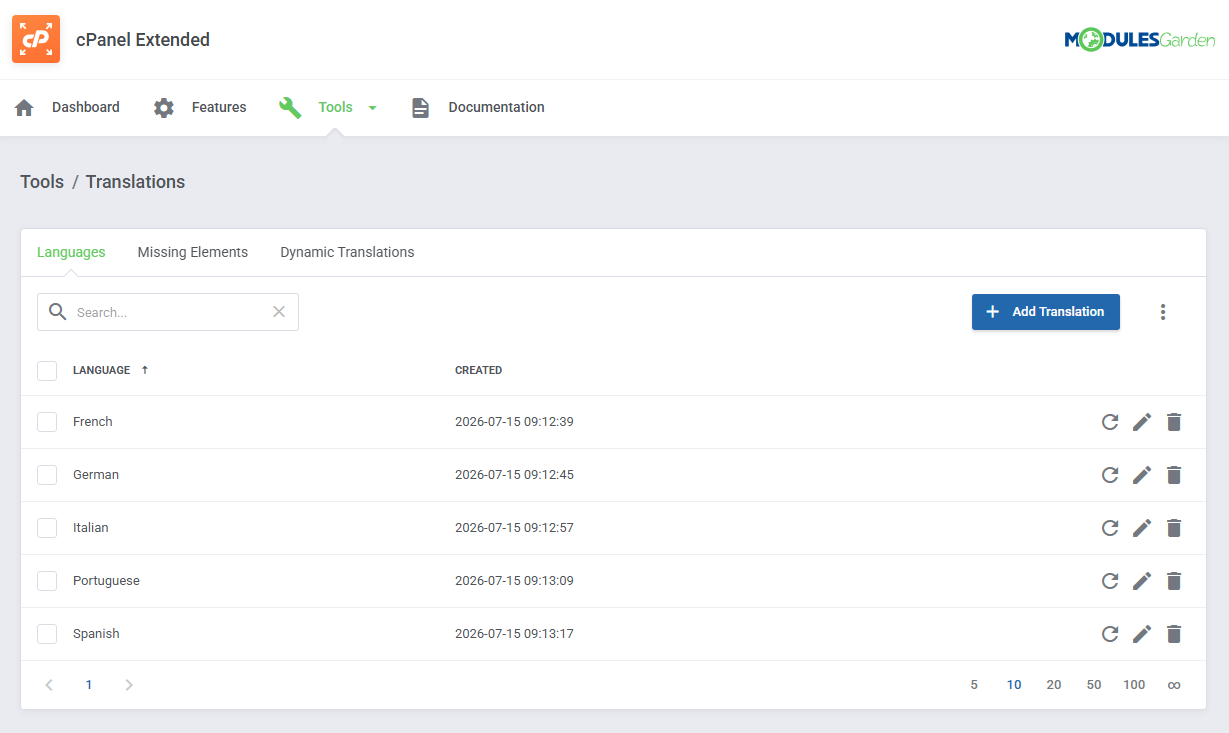Image resolution: width=1229 pixels, height=733 pixels.
Task: Switch to the Missing Elements tab
Action: coord(193,252)
